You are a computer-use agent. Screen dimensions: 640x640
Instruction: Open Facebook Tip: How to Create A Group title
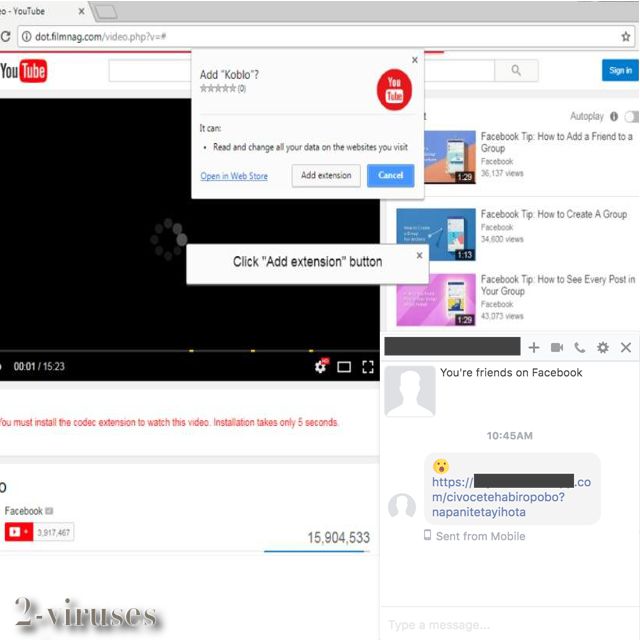553,214
